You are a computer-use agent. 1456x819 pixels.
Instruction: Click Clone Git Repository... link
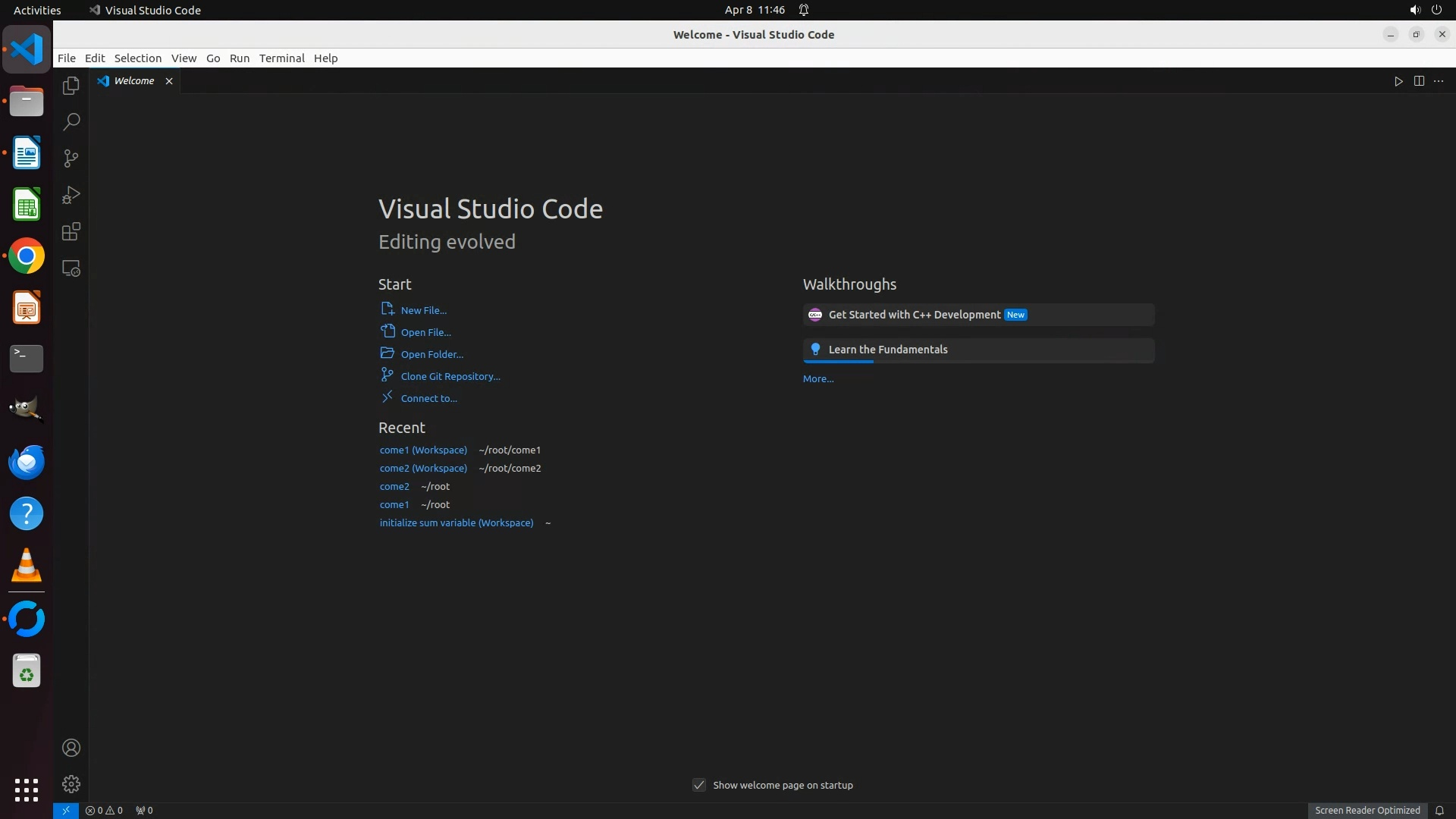450,376
